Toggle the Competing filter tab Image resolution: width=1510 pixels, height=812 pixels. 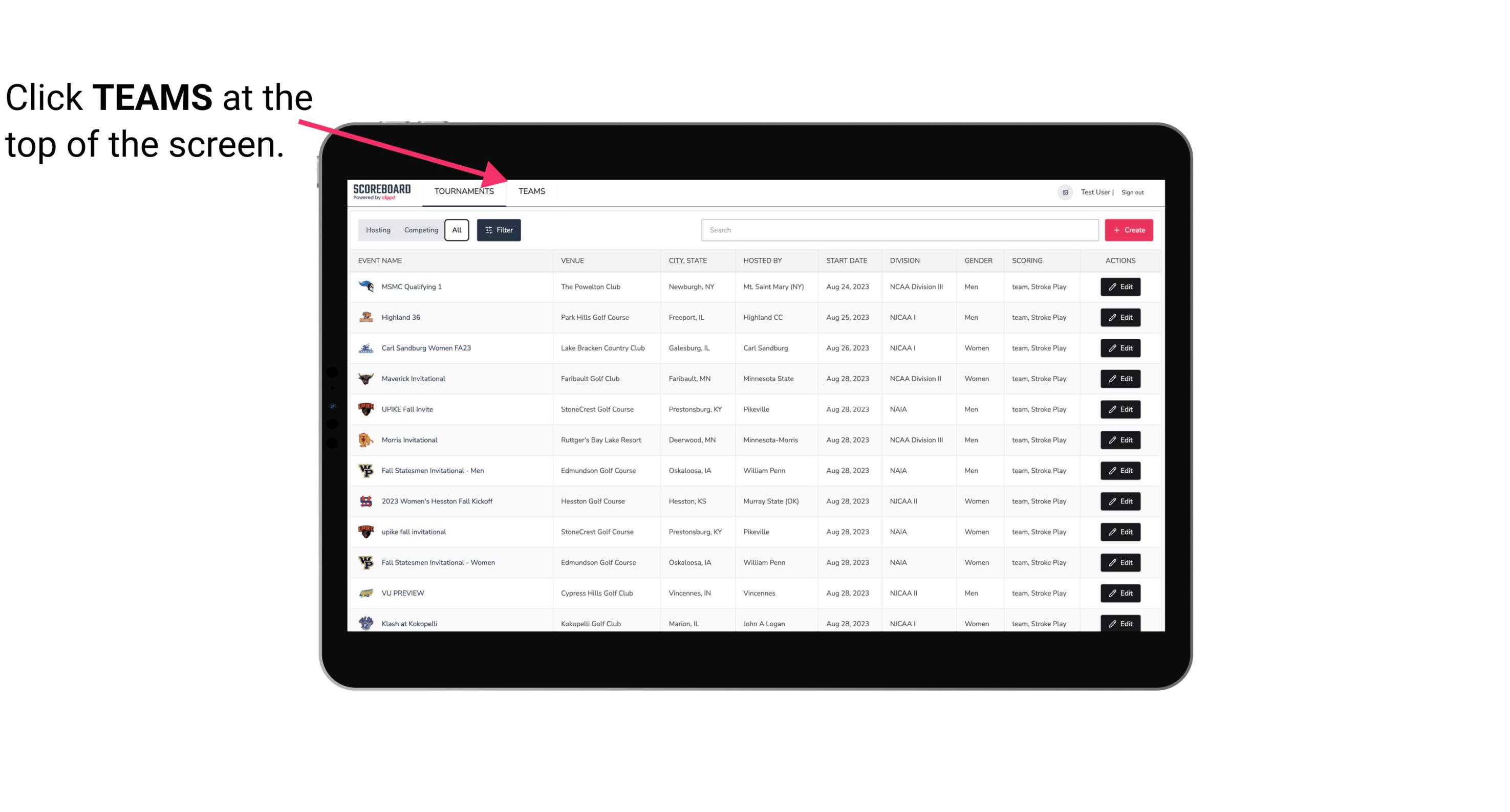[420, 230]
